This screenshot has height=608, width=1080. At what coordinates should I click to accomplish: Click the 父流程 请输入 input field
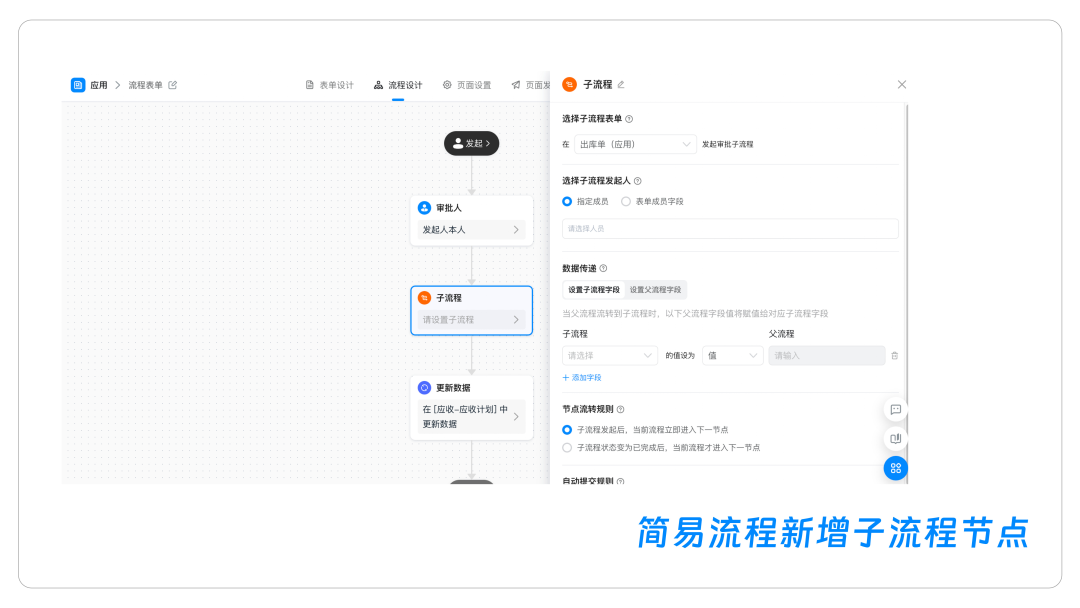827,356
